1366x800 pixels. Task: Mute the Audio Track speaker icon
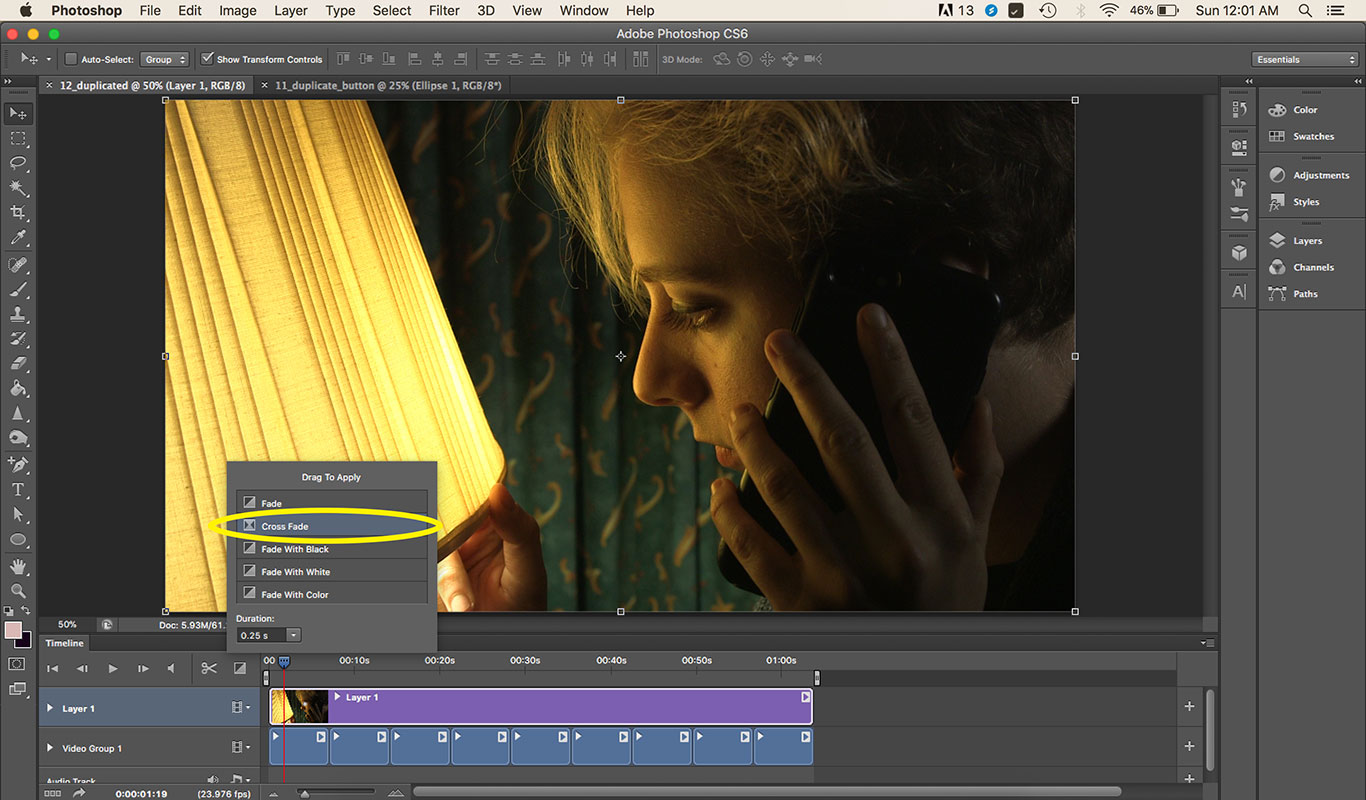[212, 780]
